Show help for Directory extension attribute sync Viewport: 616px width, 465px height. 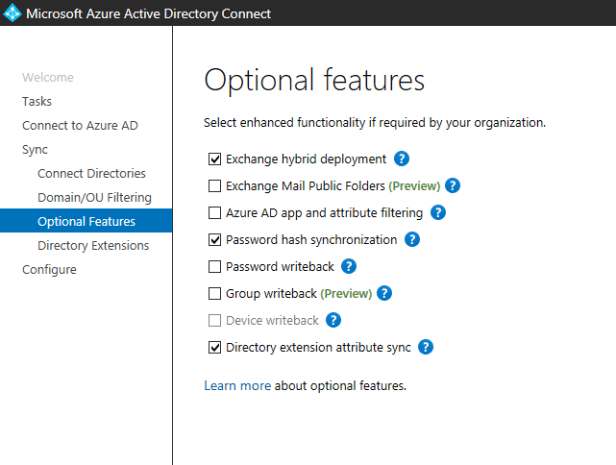tap(425, 348)
